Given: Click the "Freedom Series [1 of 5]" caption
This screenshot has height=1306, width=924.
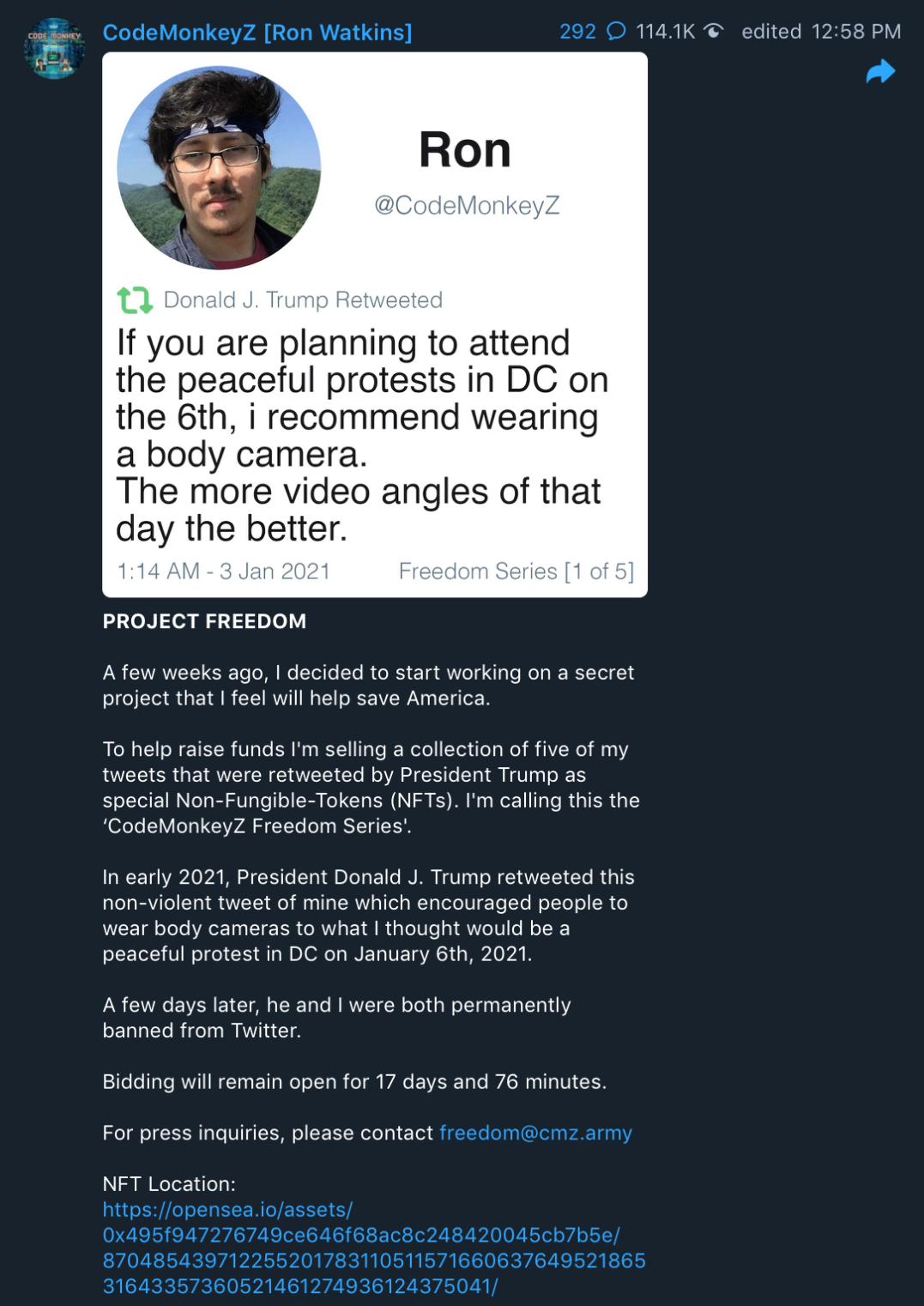Looking at the screenshot, I should click(516, 571).
